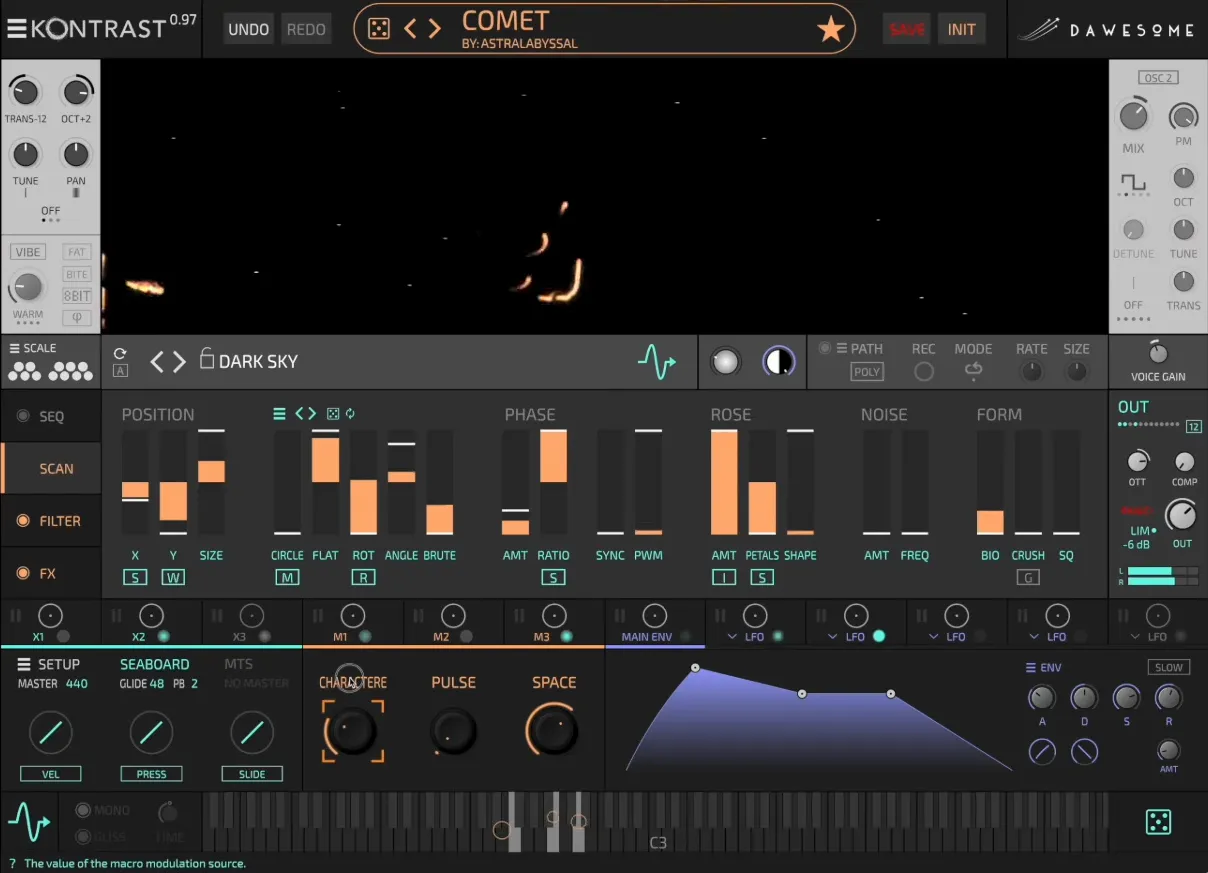
Task: Expand the first LFO dropdown chevron
Action: tap(733, 637)
